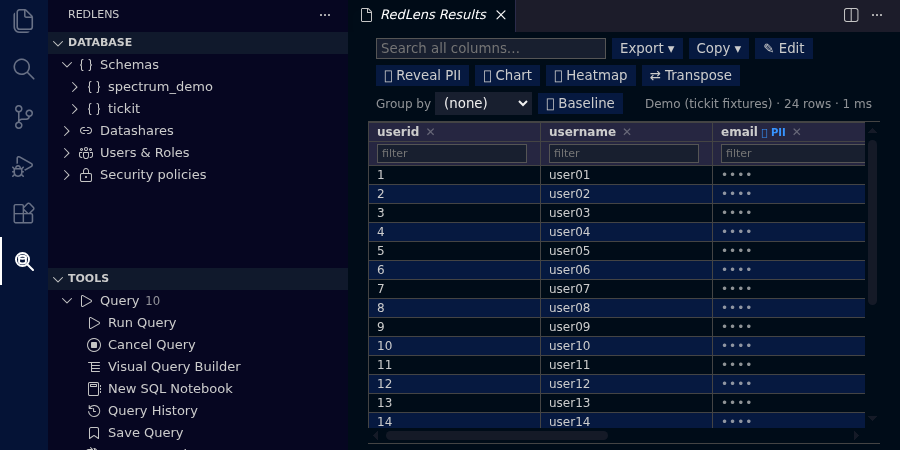Expand the Users & Roles node
Viewport: 900px width, 450px height.
tap(67, 153)
